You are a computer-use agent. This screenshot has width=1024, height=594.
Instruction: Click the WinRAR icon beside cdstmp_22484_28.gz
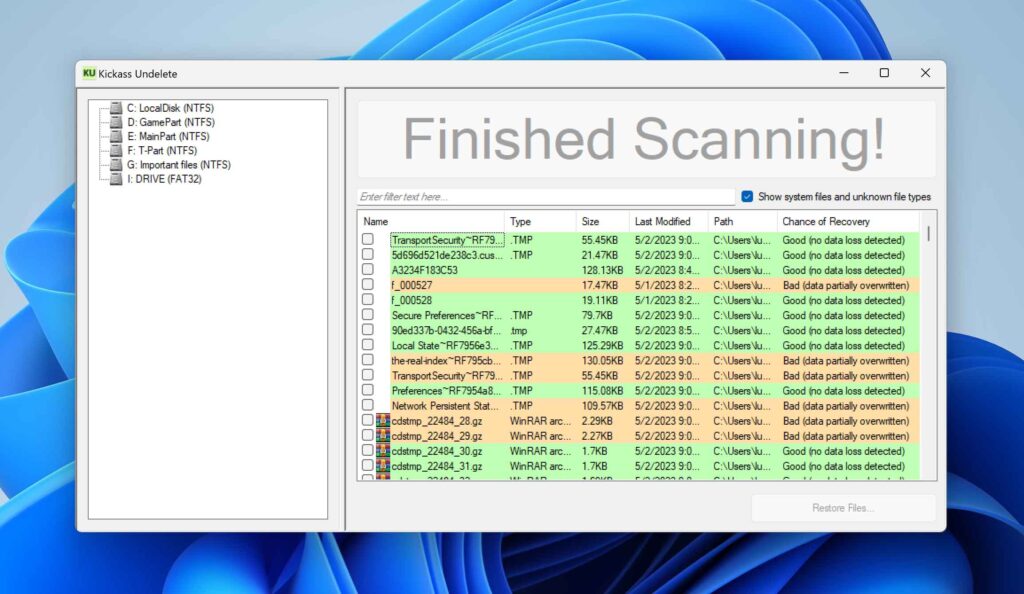(x=383, y=421)
